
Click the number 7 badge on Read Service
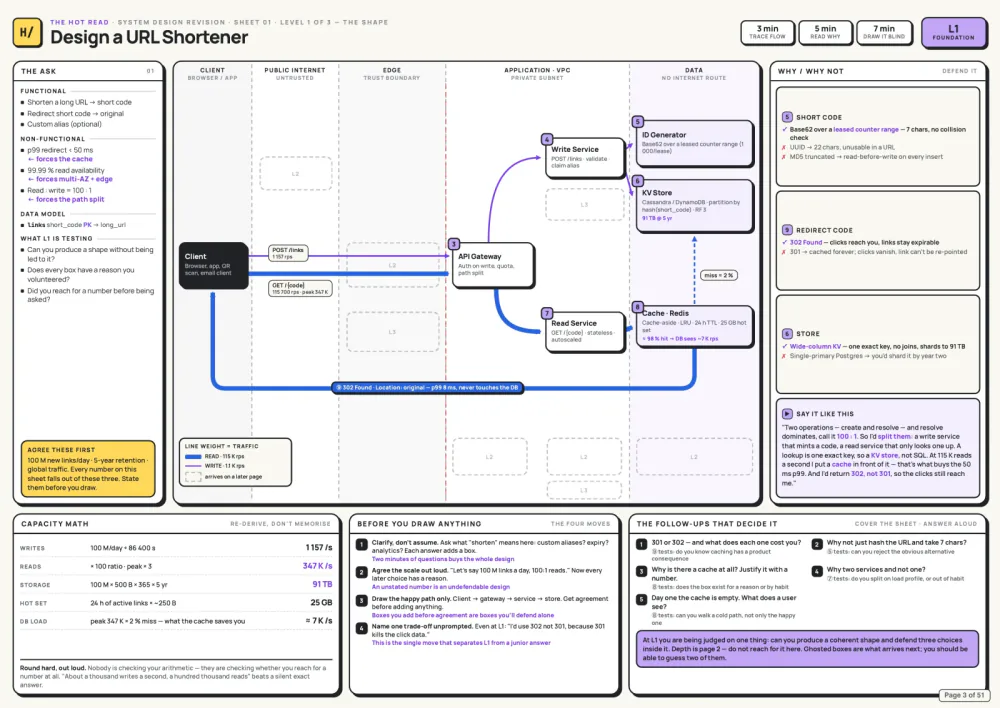coord(547,313)
